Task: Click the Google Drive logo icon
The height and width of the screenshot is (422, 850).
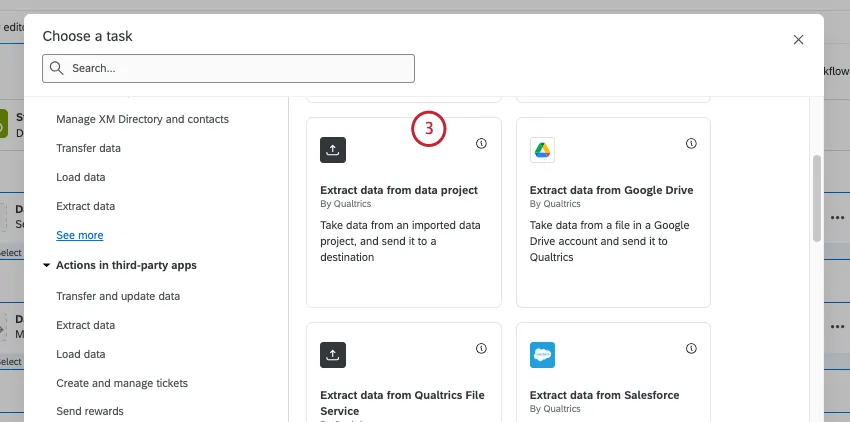Action: pyautogui.click(x=542, y=150)
